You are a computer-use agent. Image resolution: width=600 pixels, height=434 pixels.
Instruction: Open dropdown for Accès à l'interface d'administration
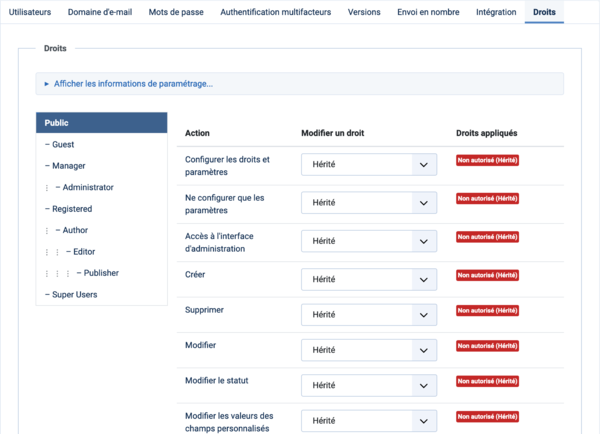tap(369, 241)
